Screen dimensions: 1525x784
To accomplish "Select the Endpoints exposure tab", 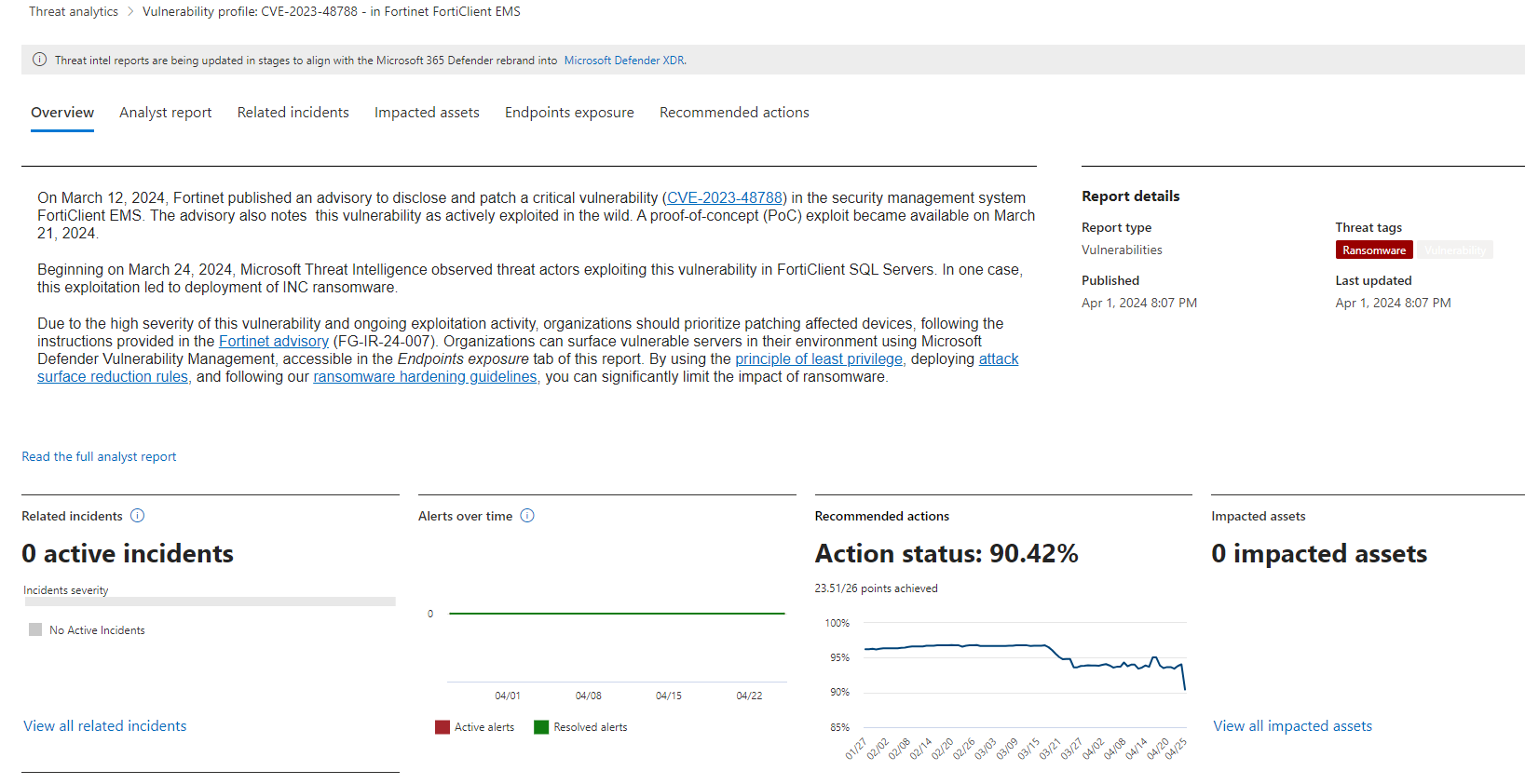I will [569, 113].
